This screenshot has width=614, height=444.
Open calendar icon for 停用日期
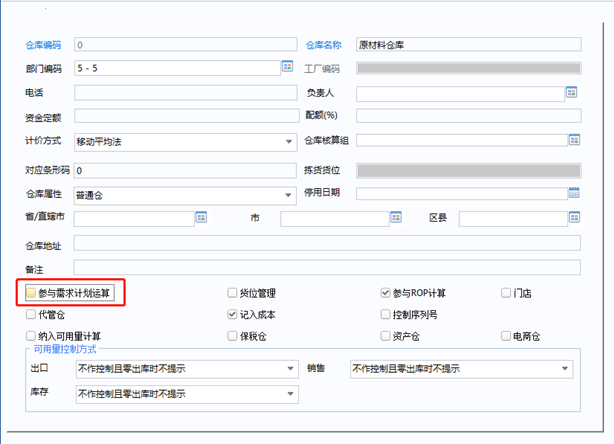pyautogui.click(x=574, y=192)
